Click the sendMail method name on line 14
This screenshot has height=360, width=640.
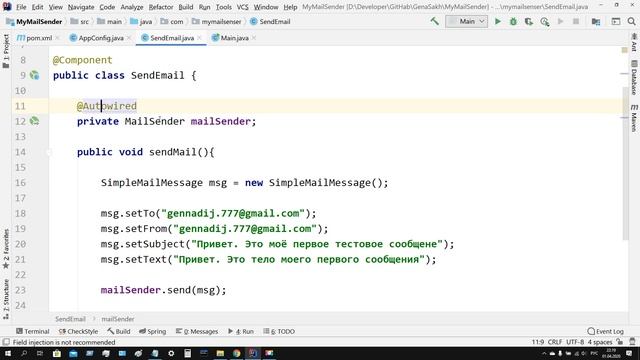[173, 152]
